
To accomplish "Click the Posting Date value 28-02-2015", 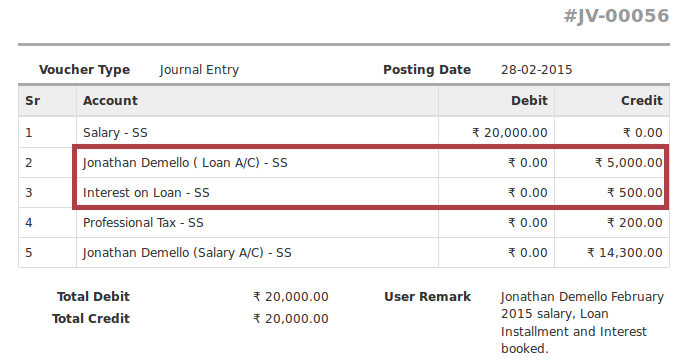I will click(536, 70).
